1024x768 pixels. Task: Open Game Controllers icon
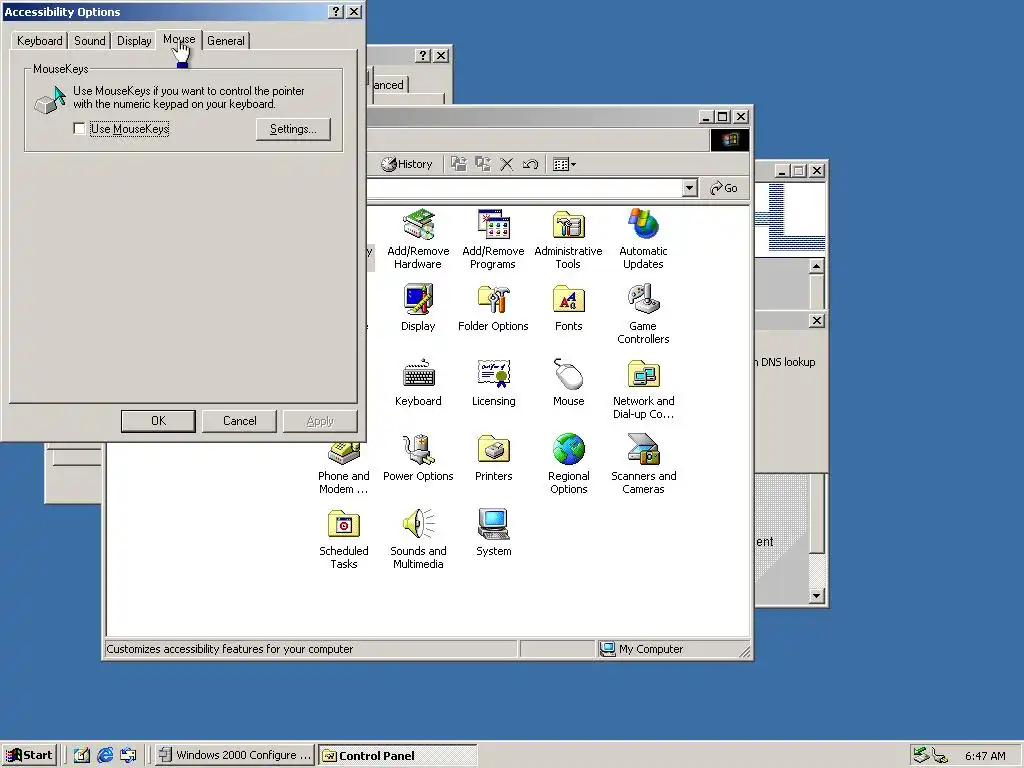[x=643, y=314]
